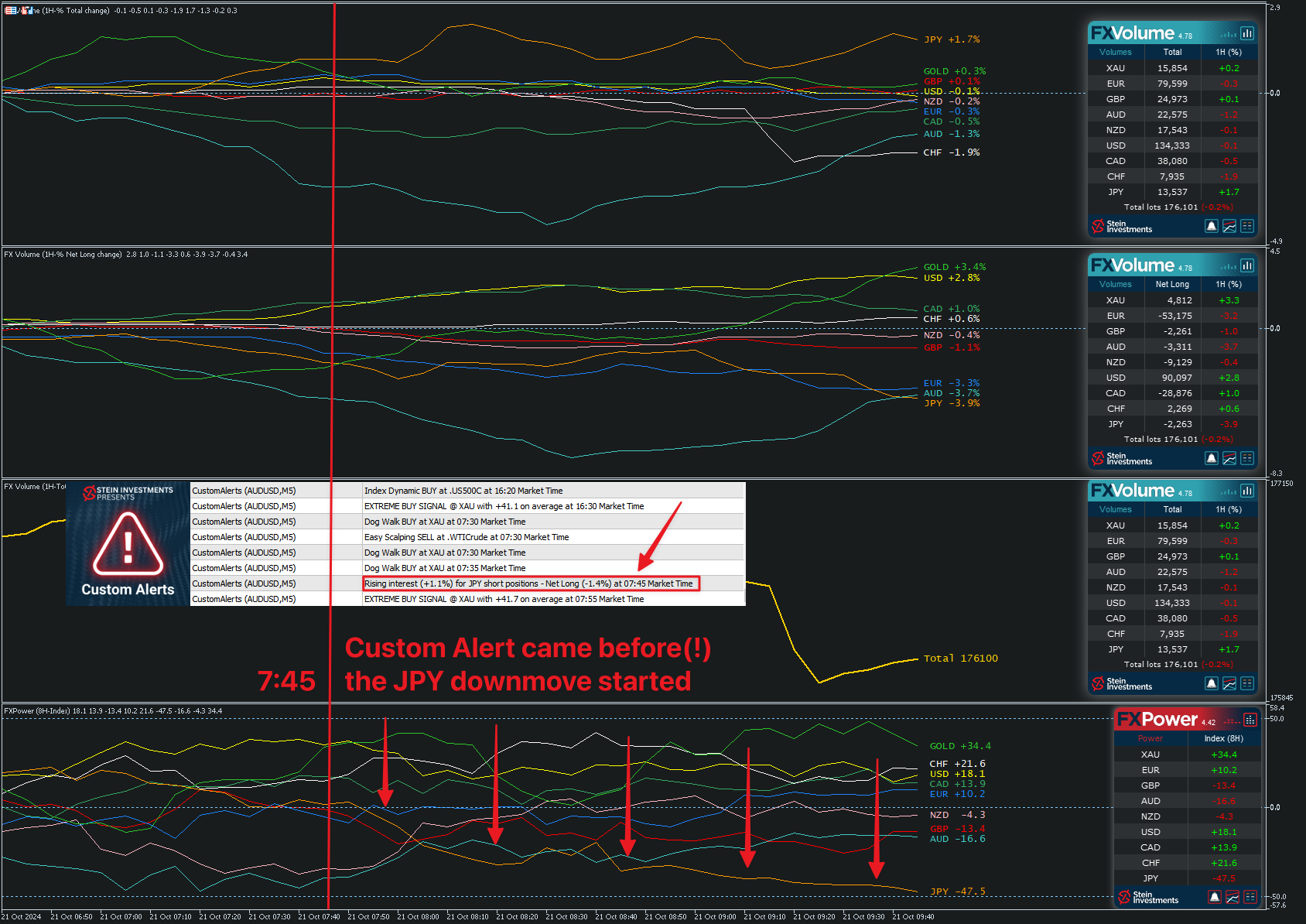Screen dimensions: 1306x924
Task: Select 1H (%) header in top FXVolume panel
Action: tap(1229, 52)
